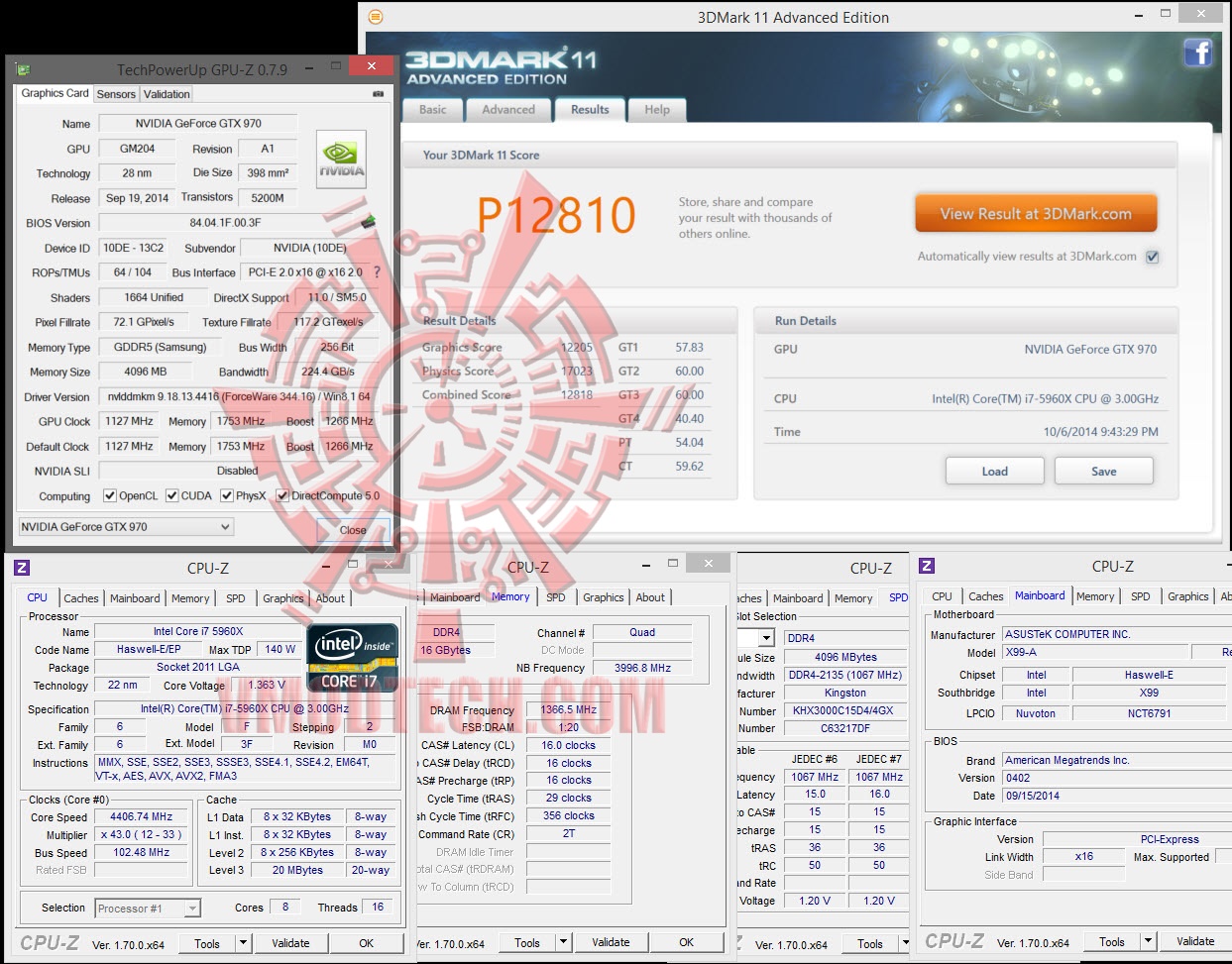Toggle the CUDA checkbox in GPU-Z
The height and width of the screenshot is (964, 1232).
pos(172,495)
